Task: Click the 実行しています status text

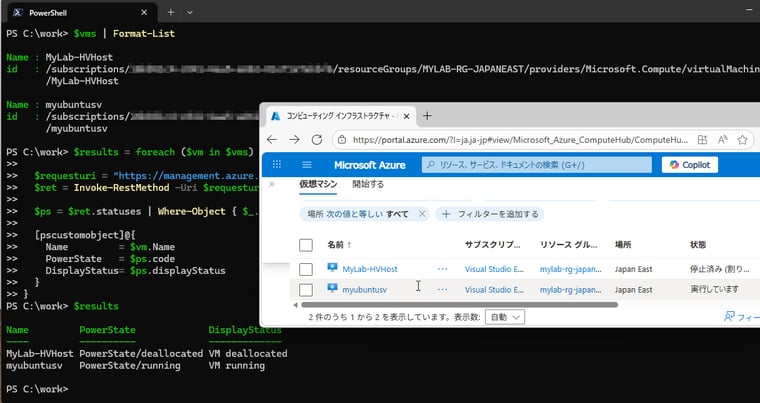Action: 714,290
